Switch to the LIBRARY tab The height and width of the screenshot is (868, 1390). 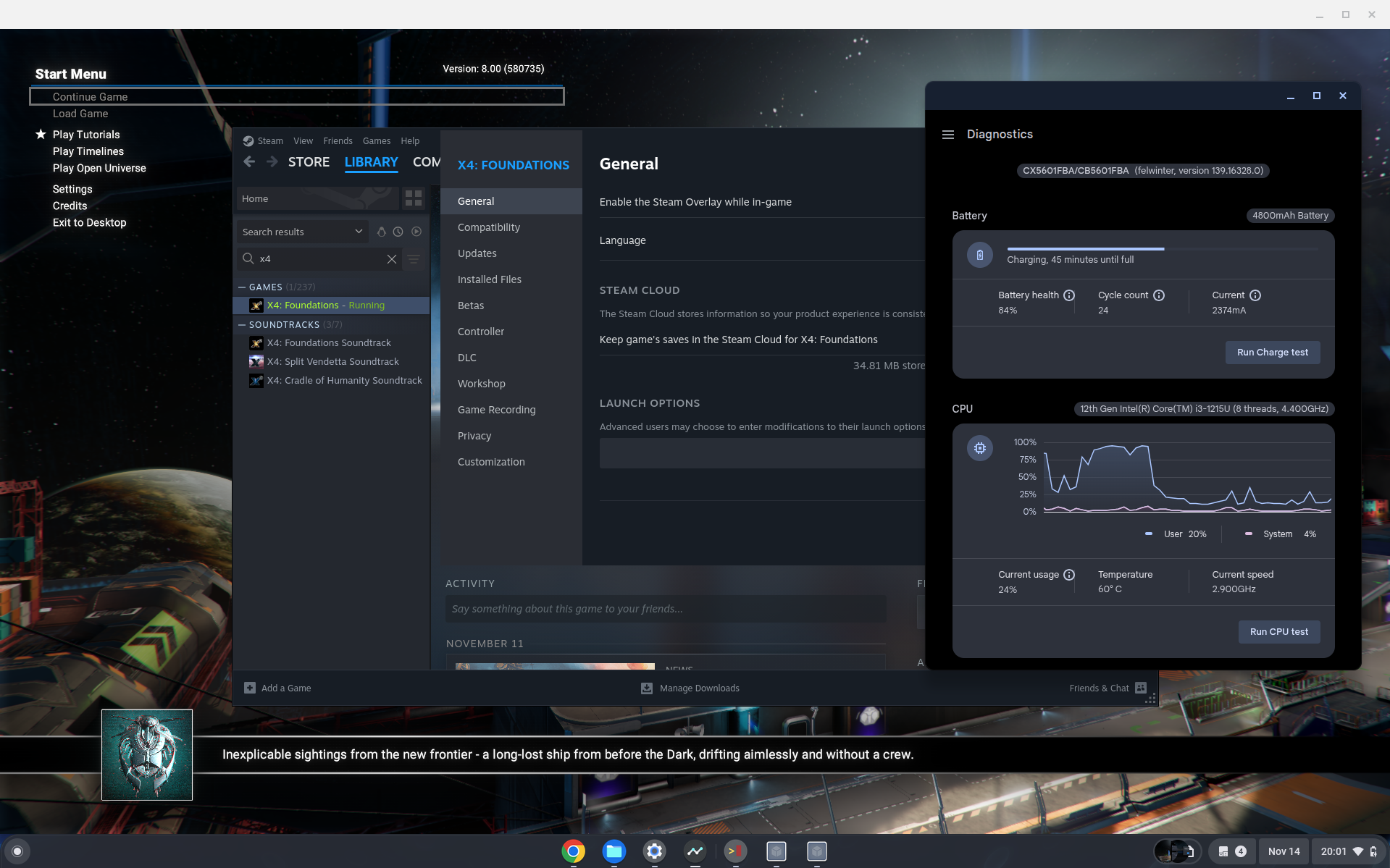click(x=371, y=162)
